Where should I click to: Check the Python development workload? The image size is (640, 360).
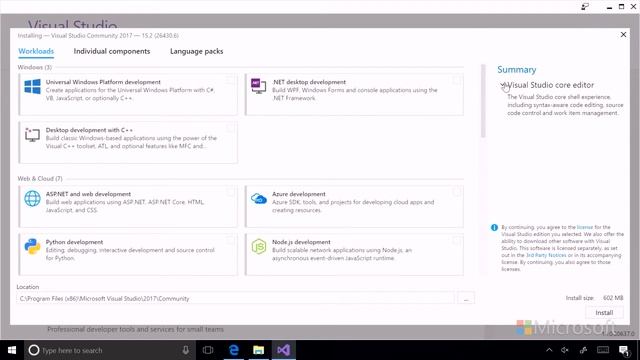[x=230, y=240]
